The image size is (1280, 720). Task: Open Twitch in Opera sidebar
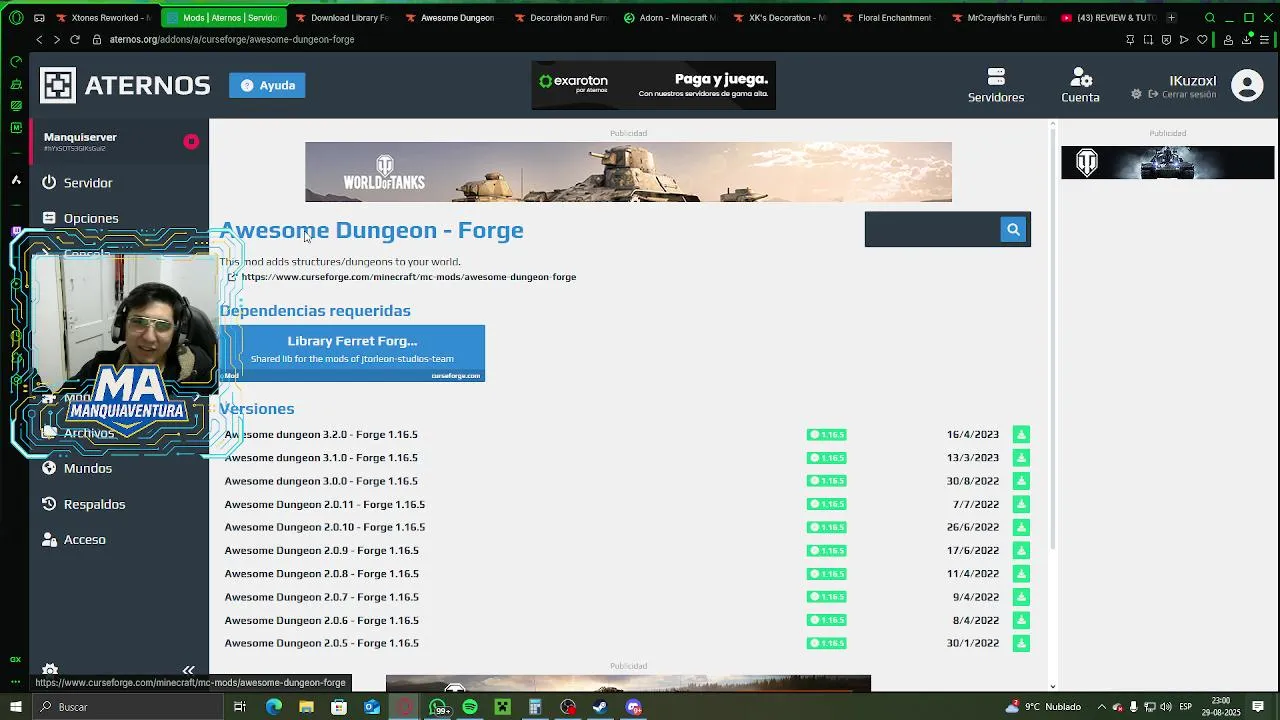(15, 231)
